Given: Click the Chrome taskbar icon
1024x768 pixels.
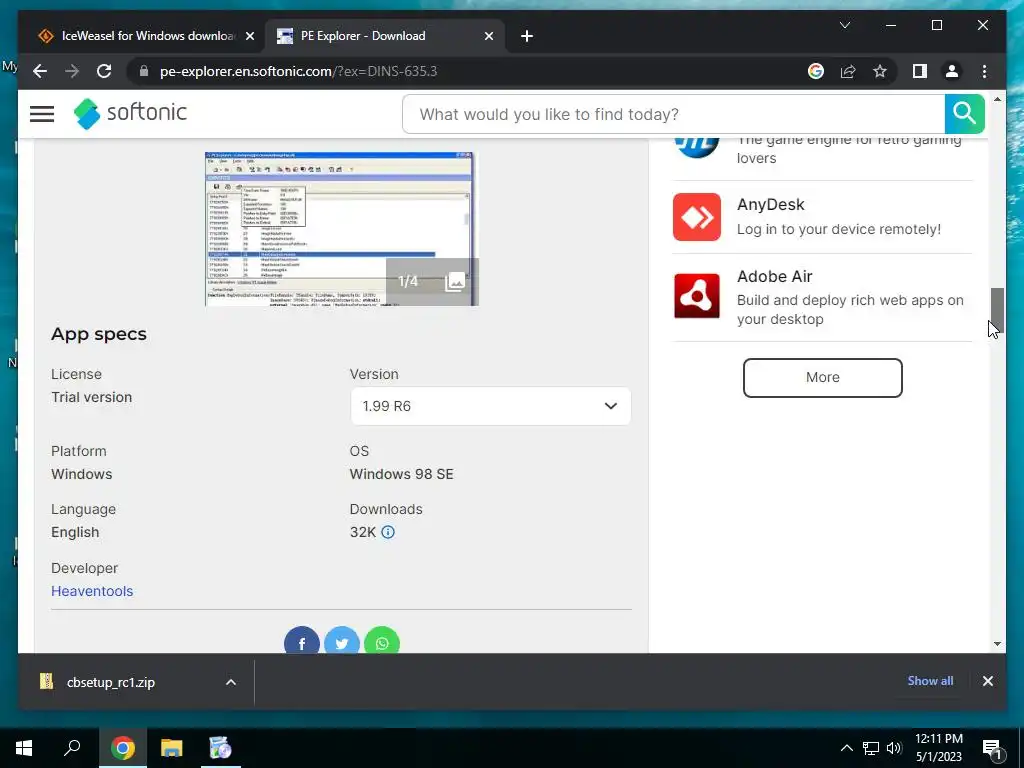Looking at the screenshot, I should [122, 748].
